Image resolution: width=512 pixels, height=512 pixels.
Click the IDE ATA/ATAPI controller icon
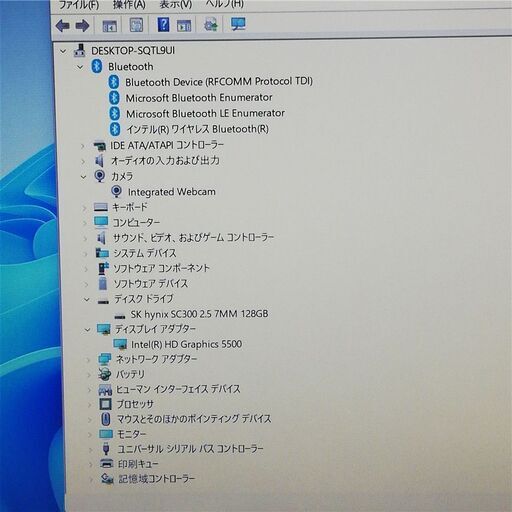99,146
